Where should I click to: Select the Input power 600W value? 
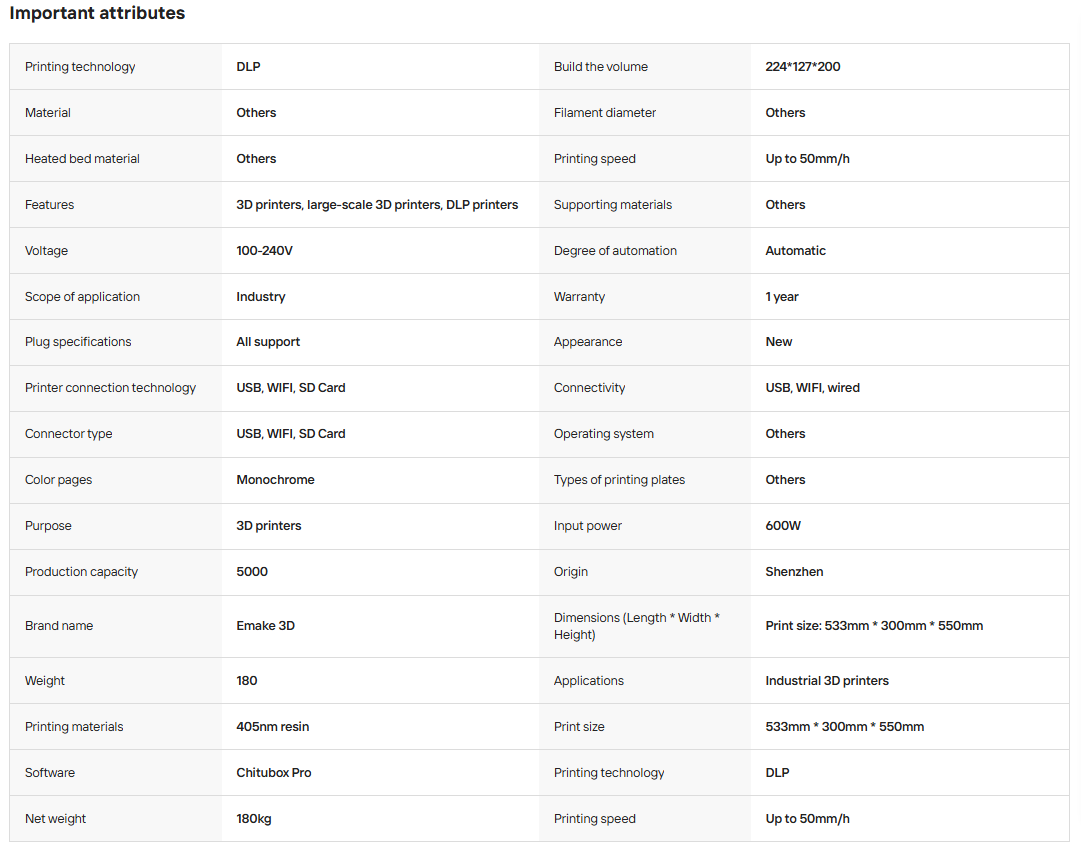pos(783,526)
